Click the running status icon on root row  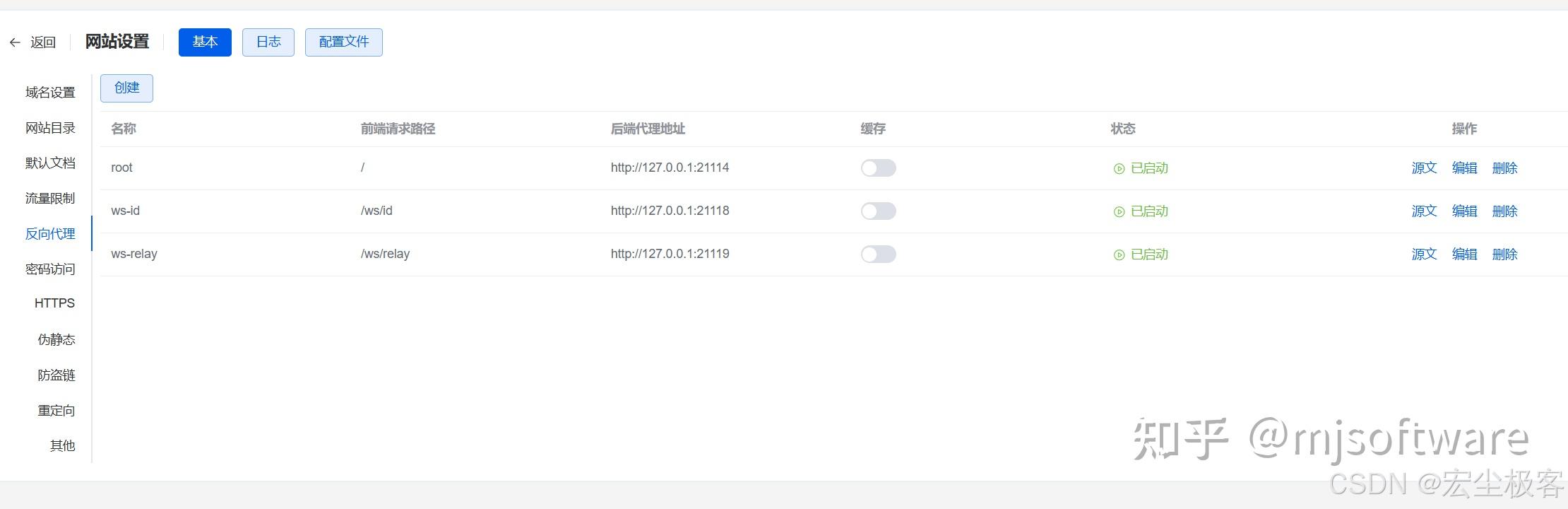click(1118, 168)
